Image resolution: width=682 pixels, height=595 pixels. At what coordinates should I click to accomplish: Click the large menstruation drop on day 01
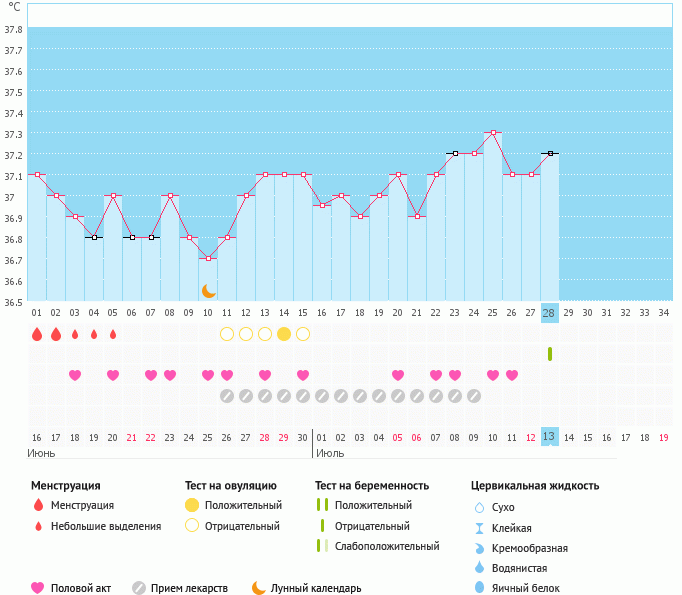point(37,334)
